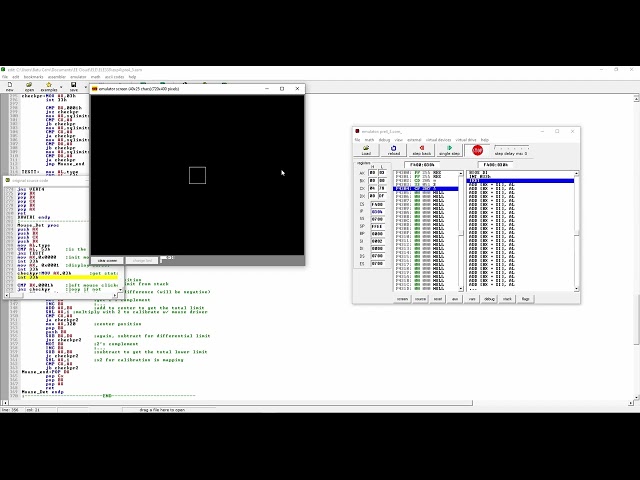The width and height of the screenshot is (640, 480).
Task: Click the AX high byte register field
Action: pyautogui.click(x=373, y=173)
